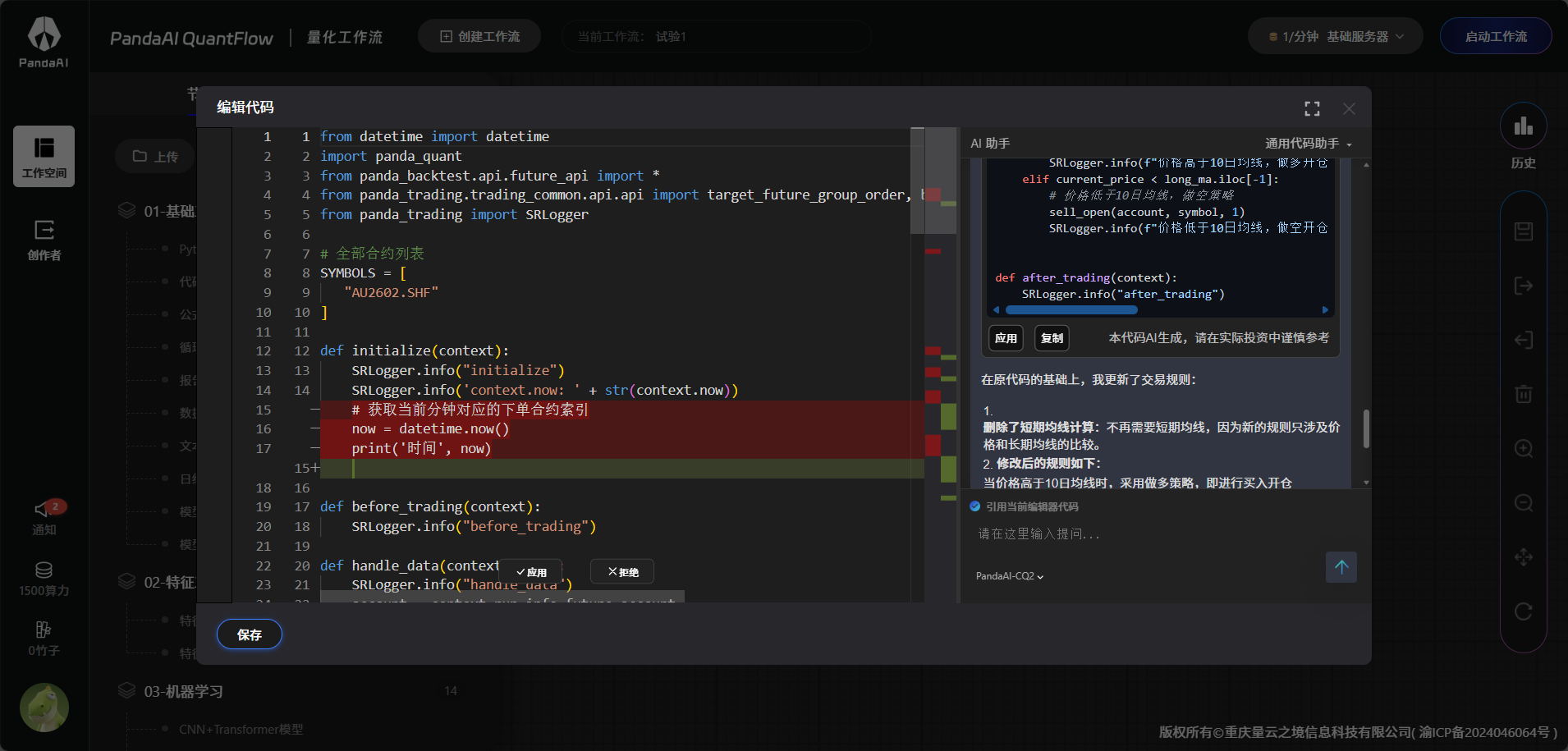Reject the inline diff with the 拒绝 button

tap(623, 572)
